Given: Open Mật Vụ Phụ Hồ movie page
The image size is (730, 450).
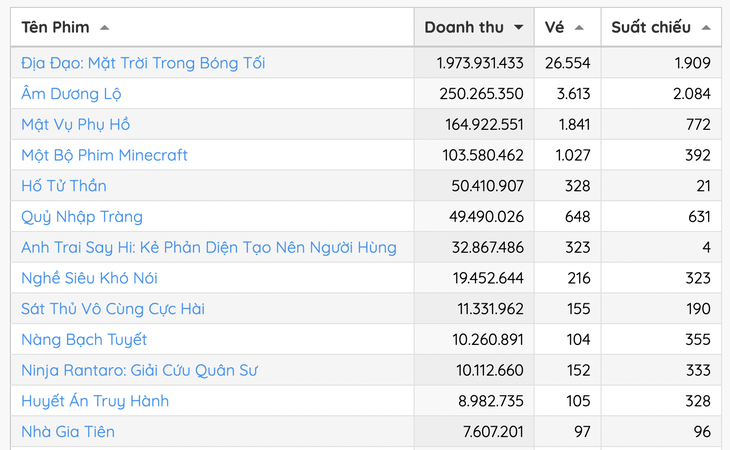Looking at the screenshot, I should (75, 124).
